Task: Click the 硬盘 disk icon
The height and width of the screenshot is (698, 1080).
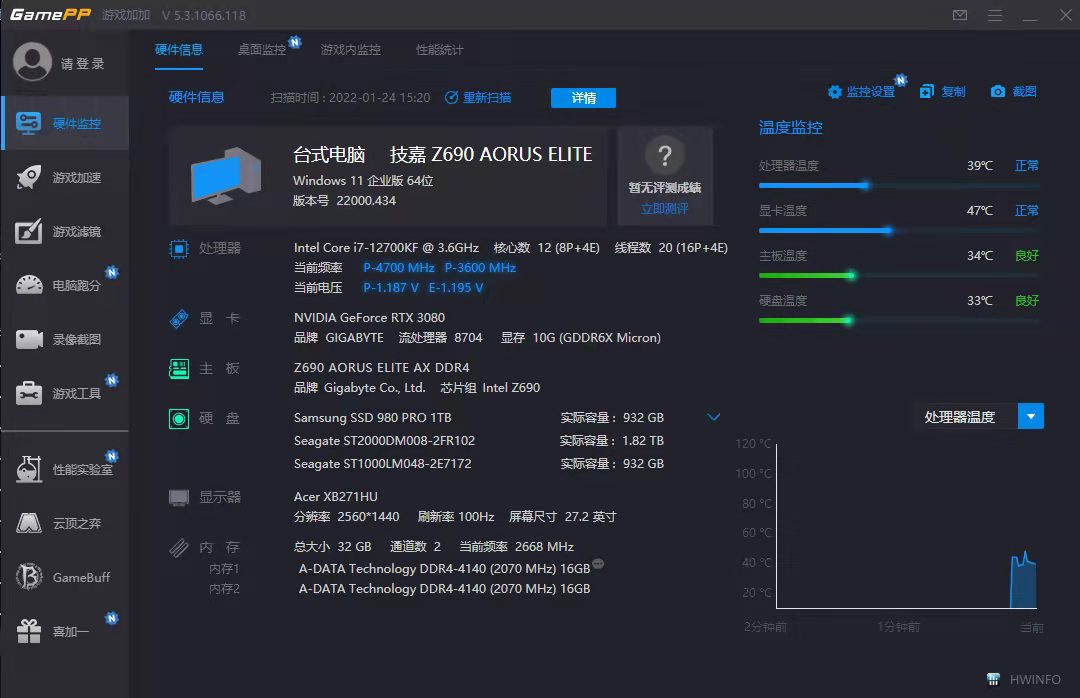Action: tap(178, 418)
